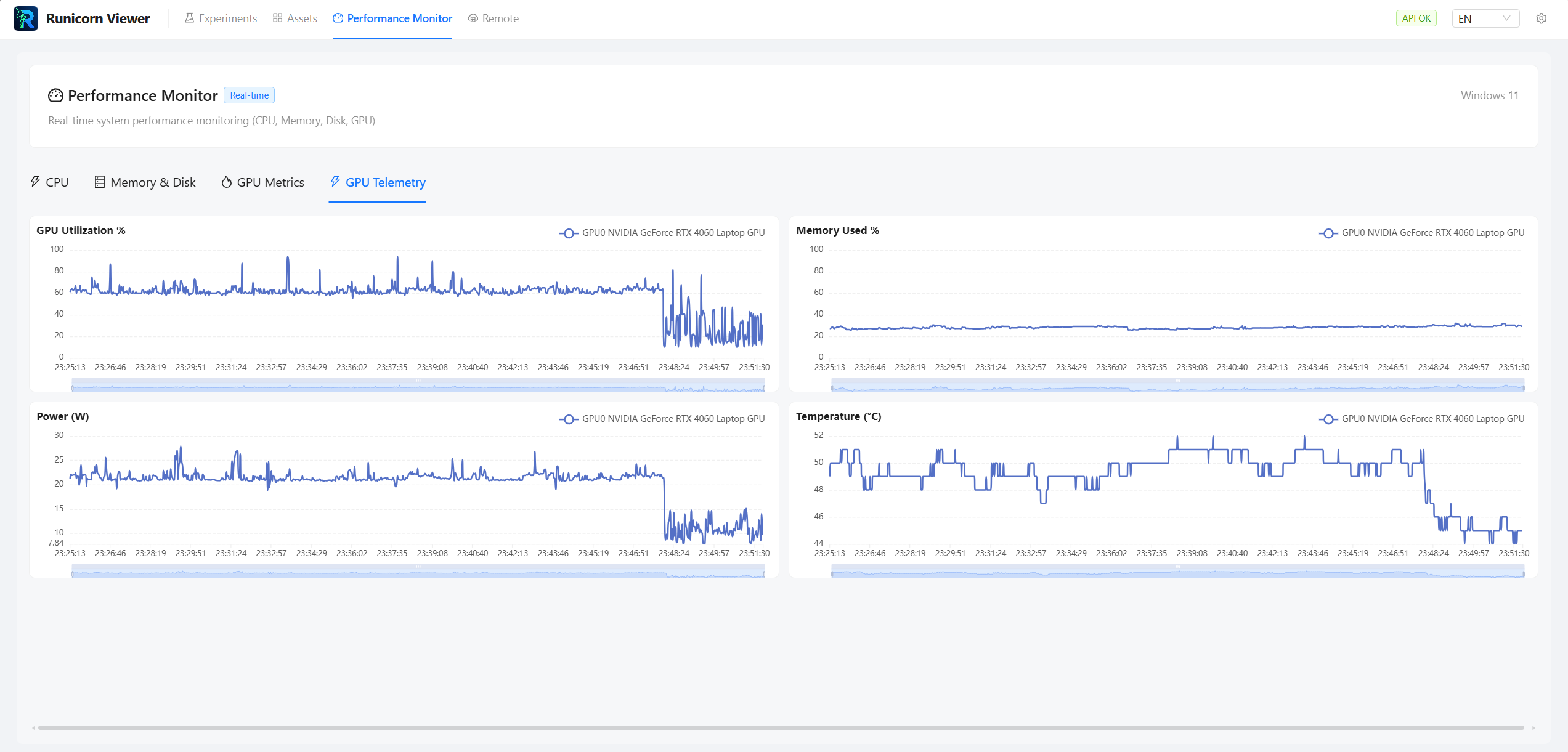Open the EN language dropdown
Screen dimensions: 1568x752
click(1485, 18)
